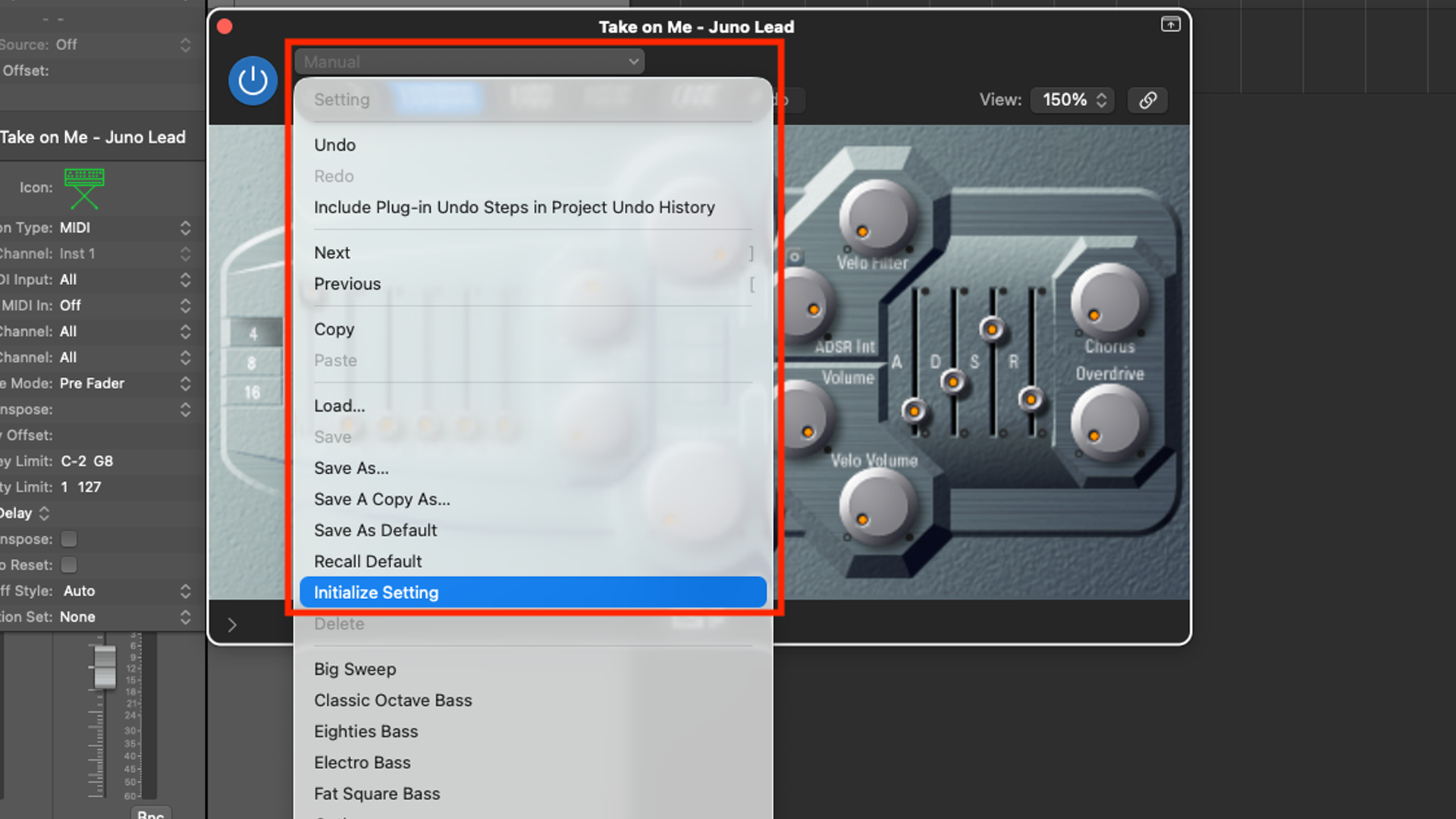Expand the bottom disclosure chevron
The width and height of the screenshot is (1456, 819).
pyautogui.click(x=232, y=625)
